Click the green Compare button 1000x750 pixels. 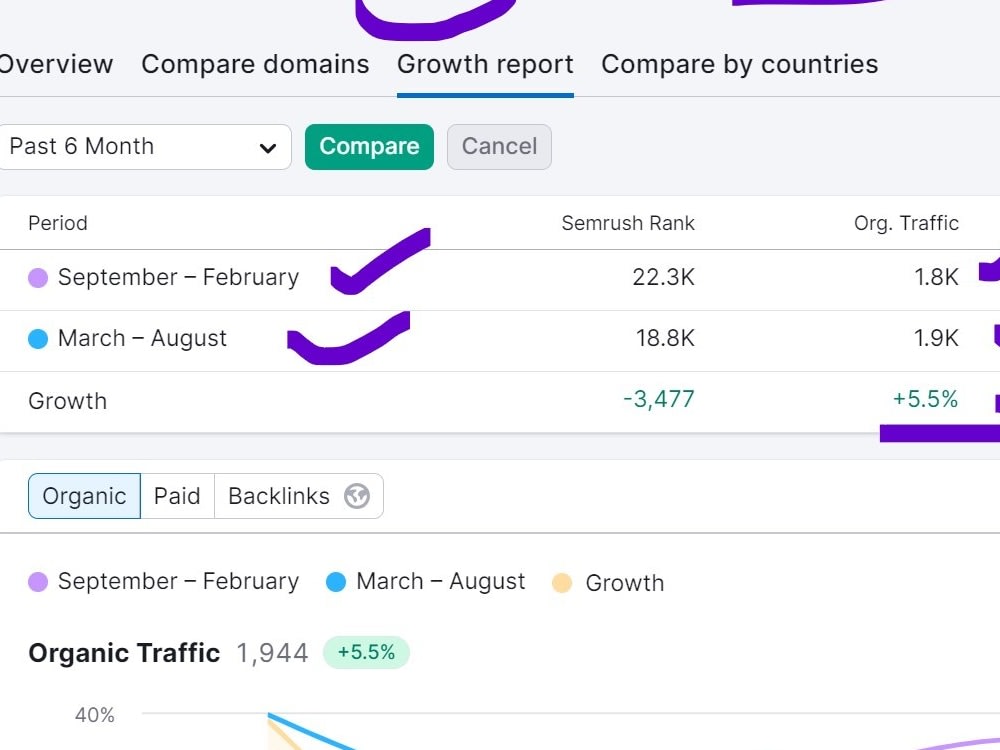369,147
